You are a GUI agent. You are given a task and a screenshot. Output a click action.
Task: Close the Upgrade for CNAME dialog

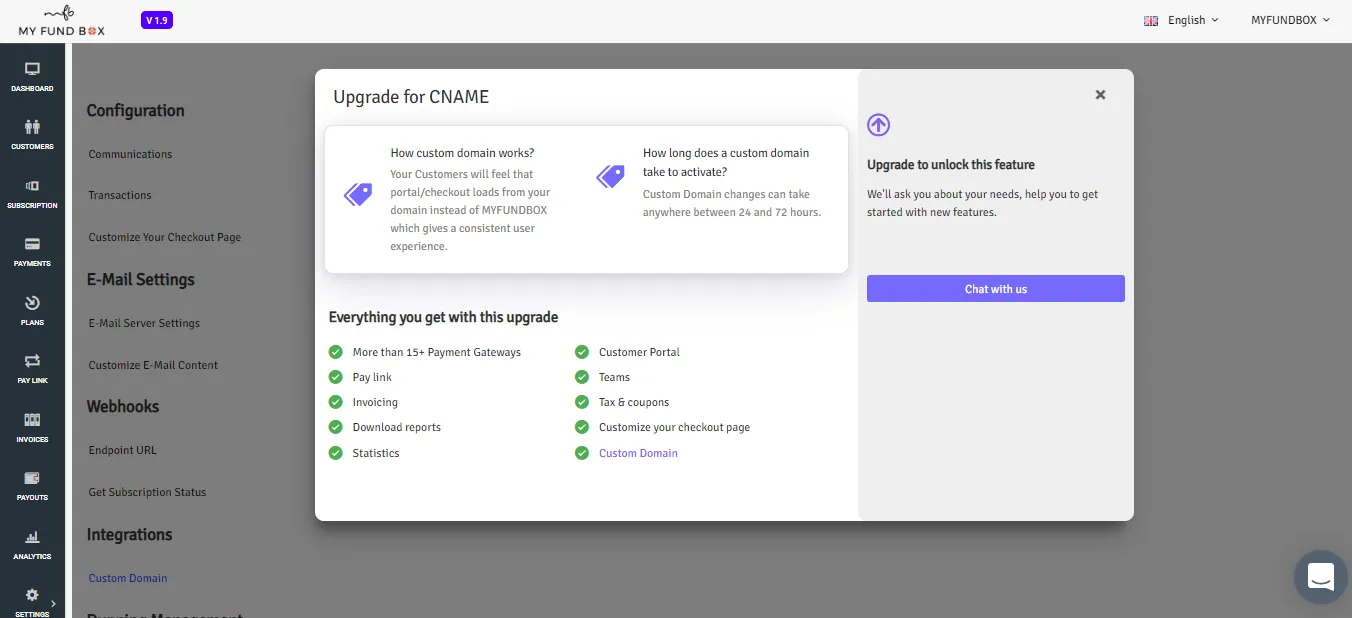click(1100, 94)
